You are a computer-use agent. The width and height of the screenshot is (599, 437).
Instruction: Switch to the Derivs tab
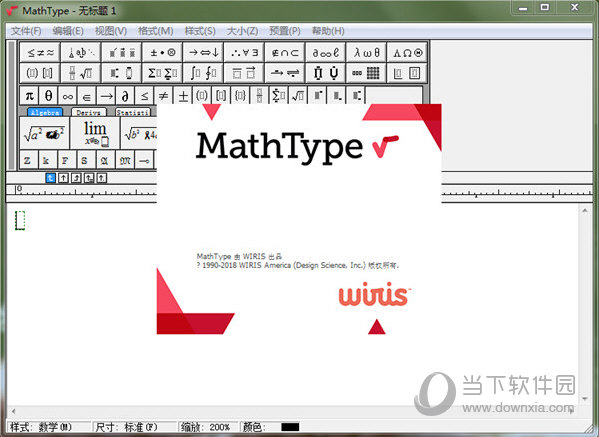tap(89, 112)
